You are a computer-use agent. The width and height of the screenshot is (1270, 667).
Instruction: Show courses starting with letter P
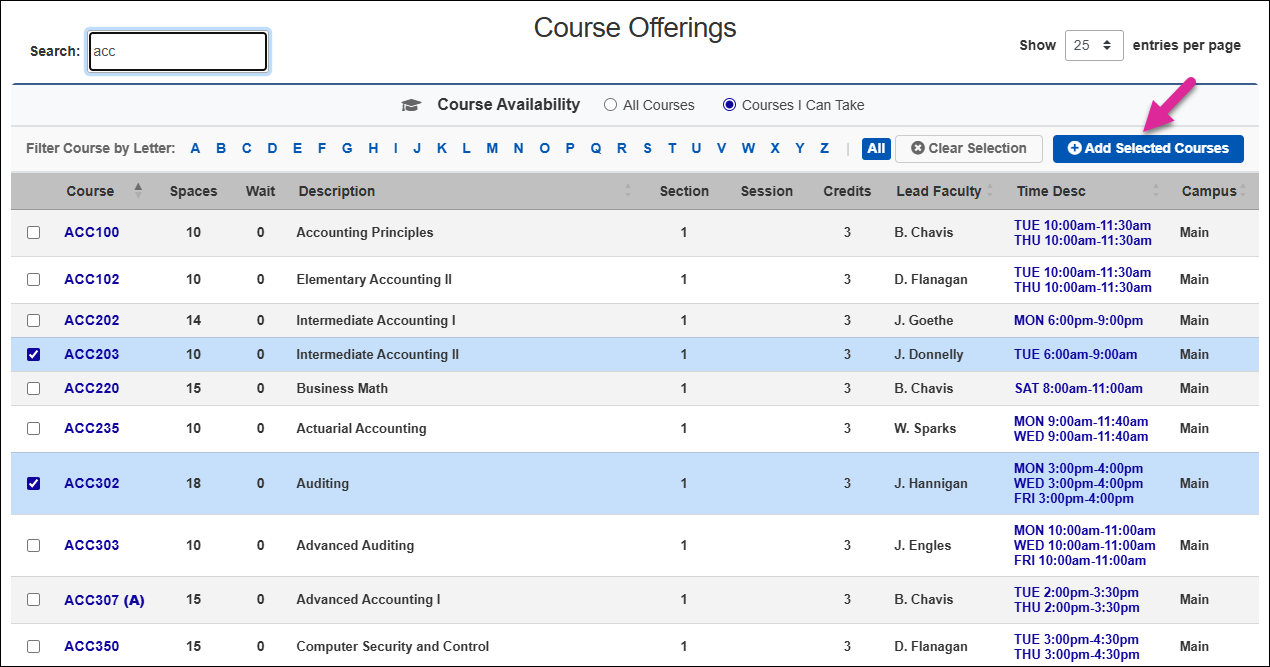point(570,148)
